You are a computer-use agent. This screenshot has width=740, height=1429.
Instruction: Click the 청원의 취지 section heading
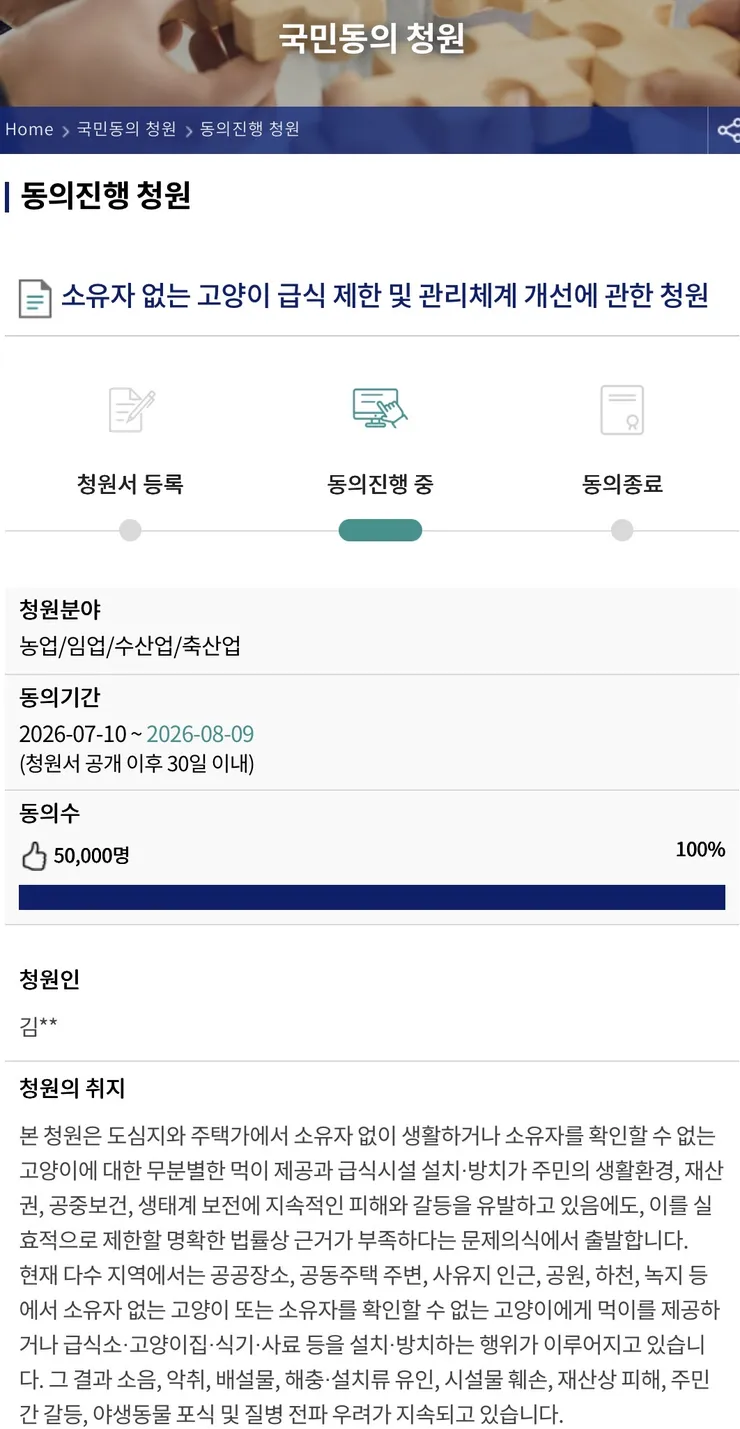tap(72, 1089)
